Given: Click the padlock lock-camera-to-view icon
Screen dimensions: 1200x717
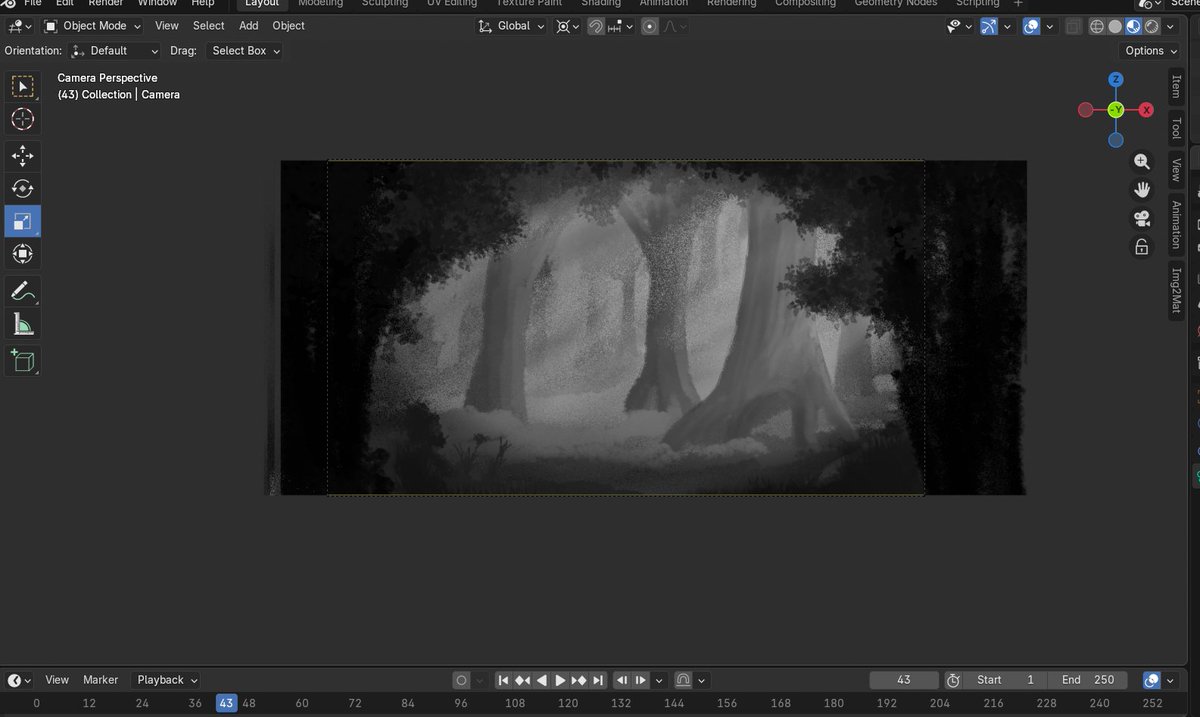Looking at the screenshot, I should [1142, 247].
